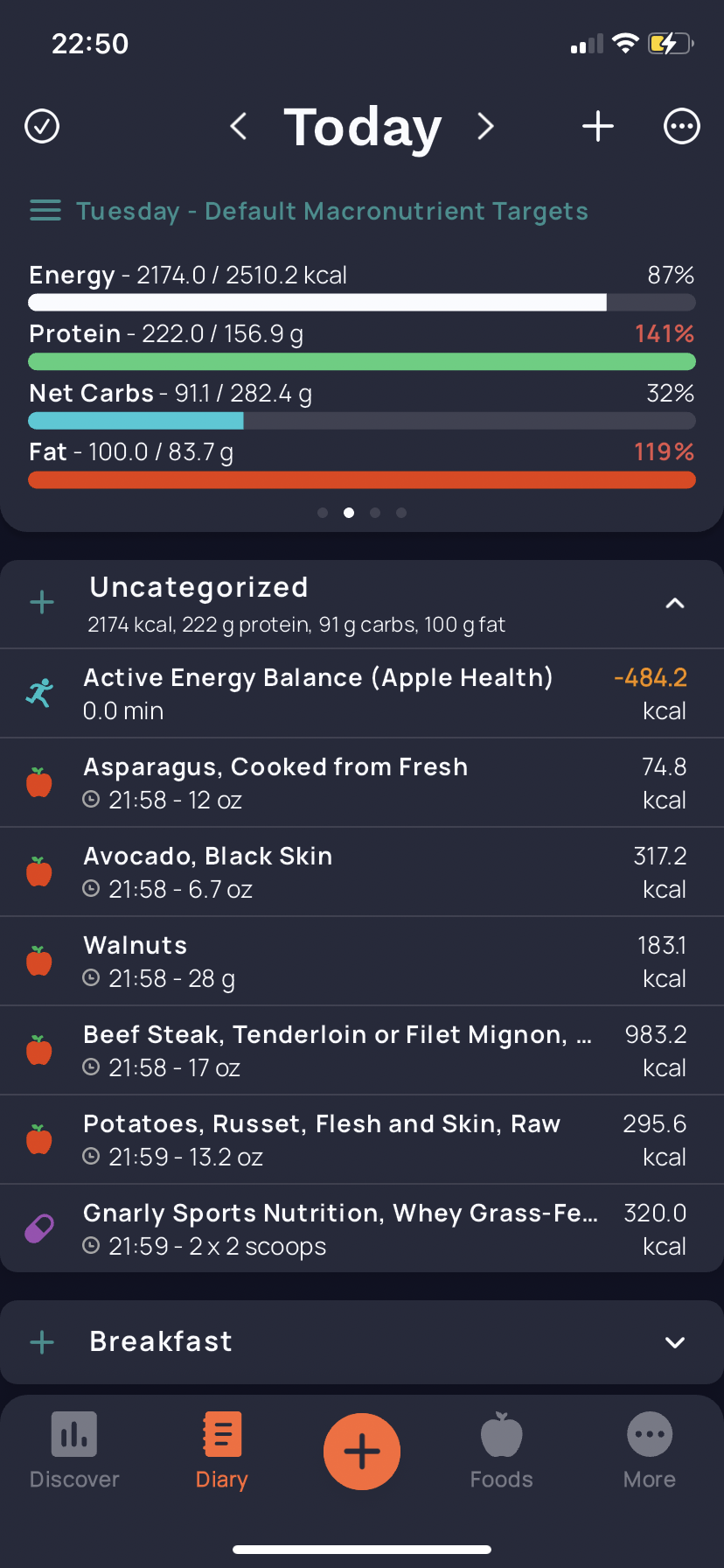Expand the Breakfast section
This screenshot has height=1568, width=724.
tap(675, 1342)
